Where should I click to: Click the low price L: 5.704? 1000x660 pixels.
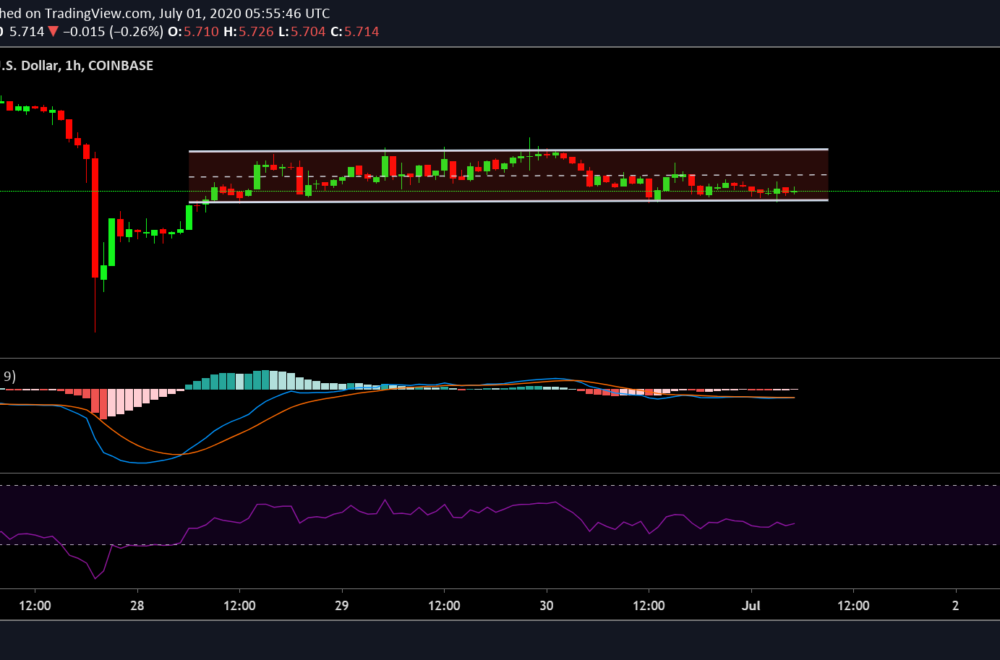[302, 31]
